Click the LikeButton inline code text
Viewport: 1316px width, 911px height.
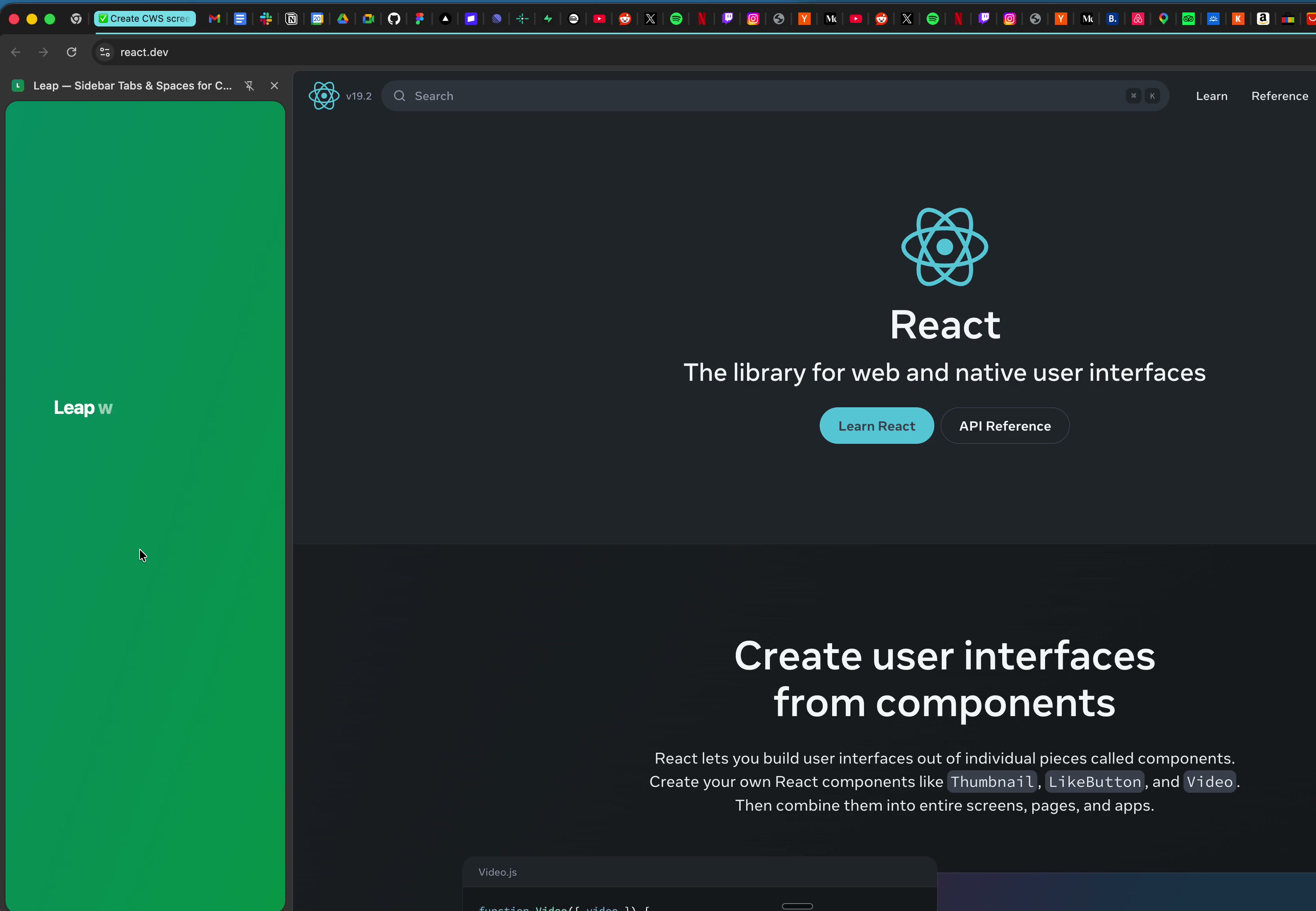click(1095, 781)
